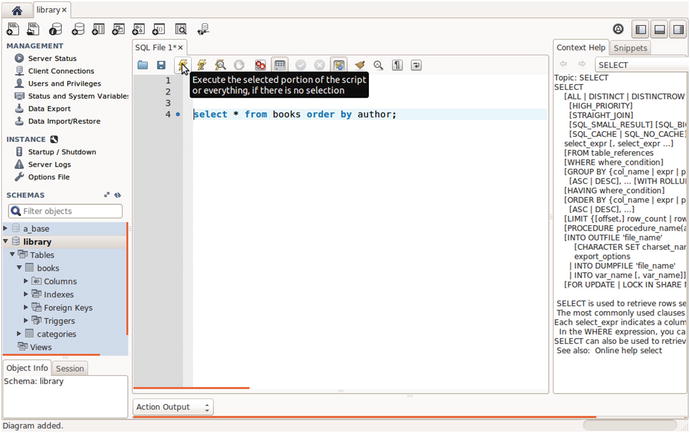Click the commit transaction checkmark icon
The width and height of the screenshot is (690, 433).
(x=301, y=65)
